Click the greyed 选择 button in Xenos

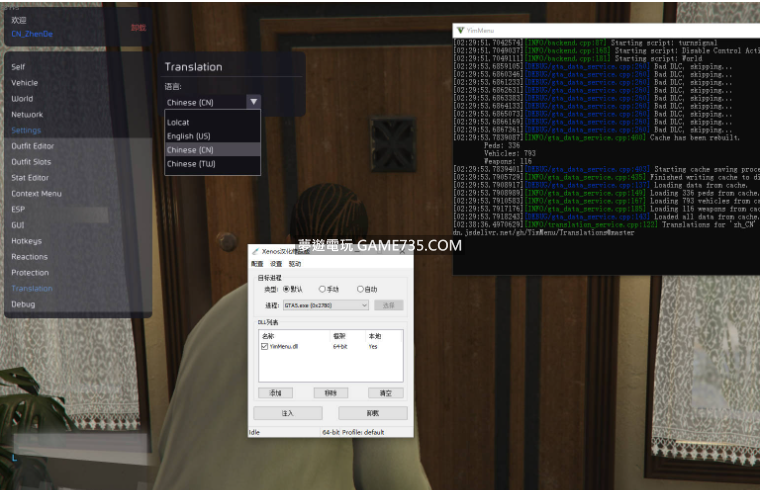389,305
